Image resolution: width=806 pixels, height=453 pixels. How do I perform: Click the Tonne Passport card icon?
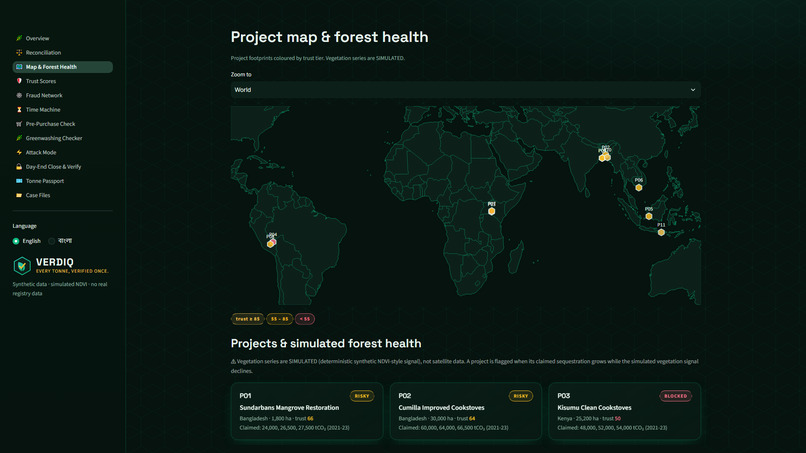(19, 181)
